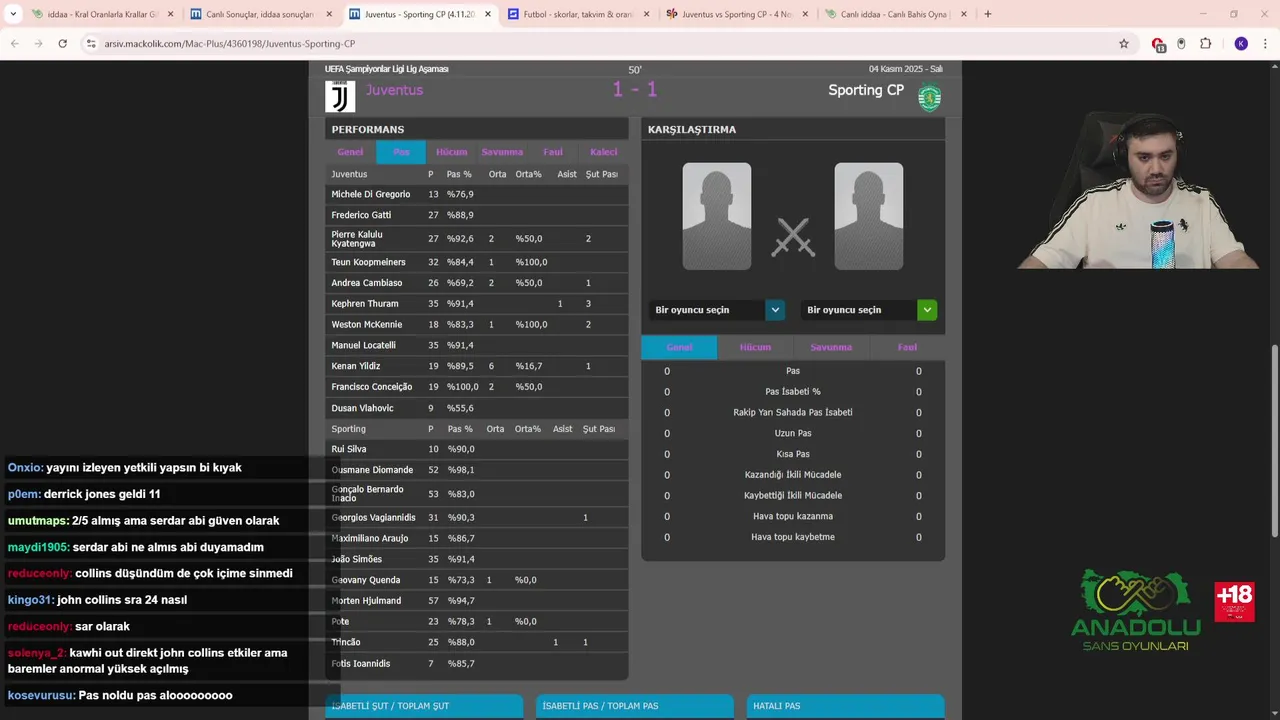Close the 'Juventus vs Sporting CP' tab

click(804, 14)
